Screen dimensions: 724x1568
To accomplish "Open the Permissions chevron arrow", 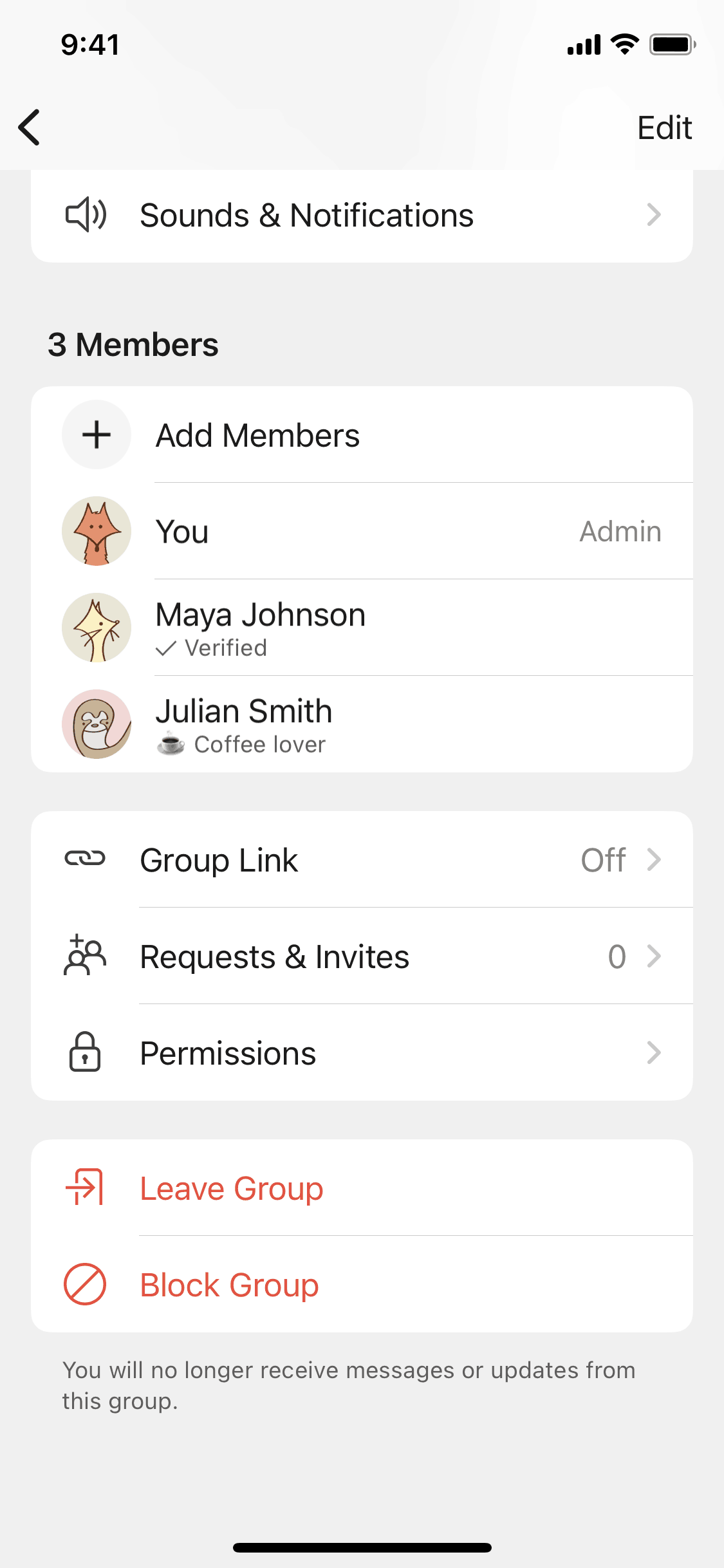I will (x=654, y=1052).
